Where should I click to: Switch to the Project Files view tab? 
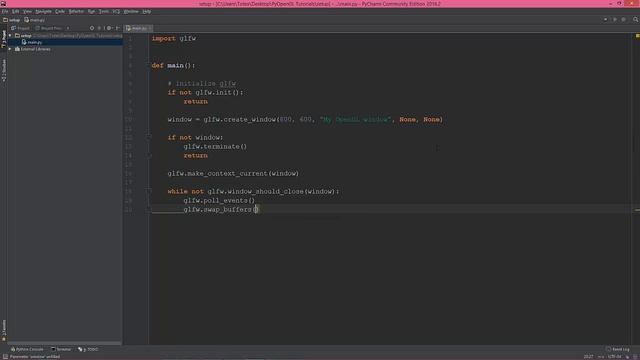(x=49, y=28)
